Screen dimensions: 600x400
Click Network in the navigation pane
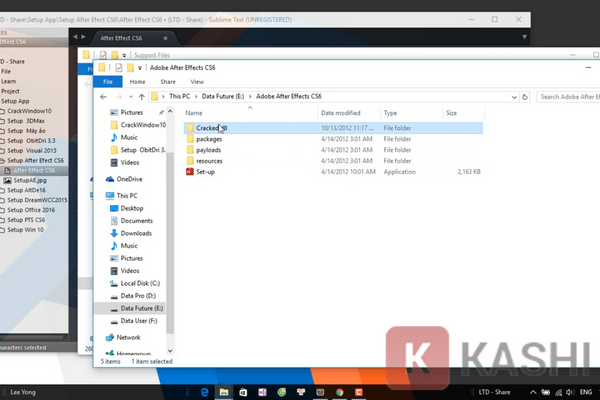point(129,337)
